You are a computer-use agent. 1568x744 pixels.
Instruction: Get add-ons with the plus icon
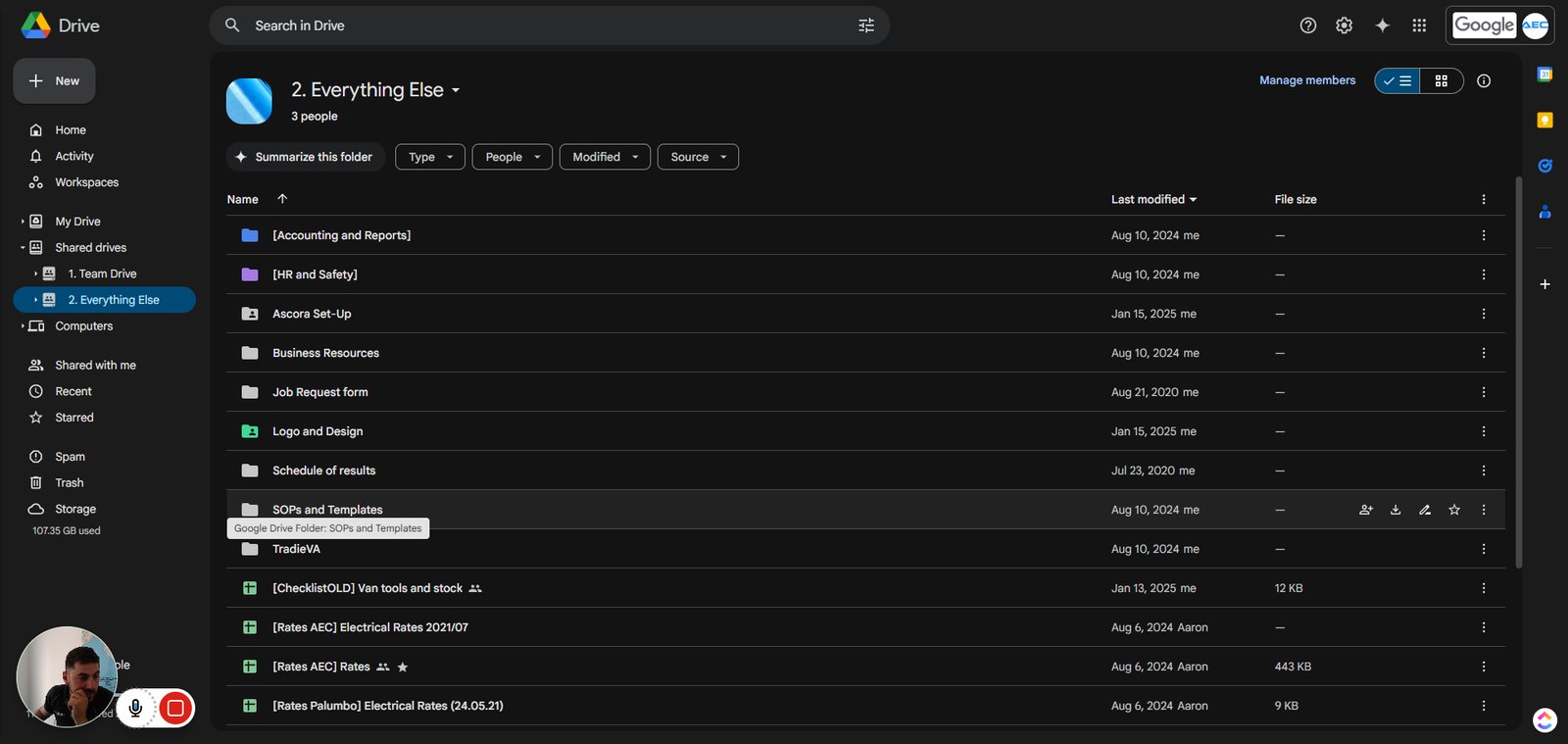click(1544, 284)
